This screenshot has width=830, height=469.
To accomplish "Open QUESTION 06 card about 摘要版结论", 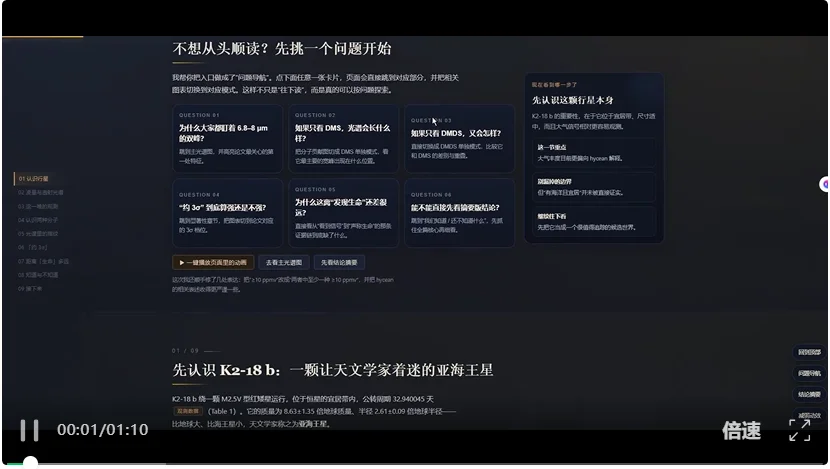I will click(x=459, y=213).
